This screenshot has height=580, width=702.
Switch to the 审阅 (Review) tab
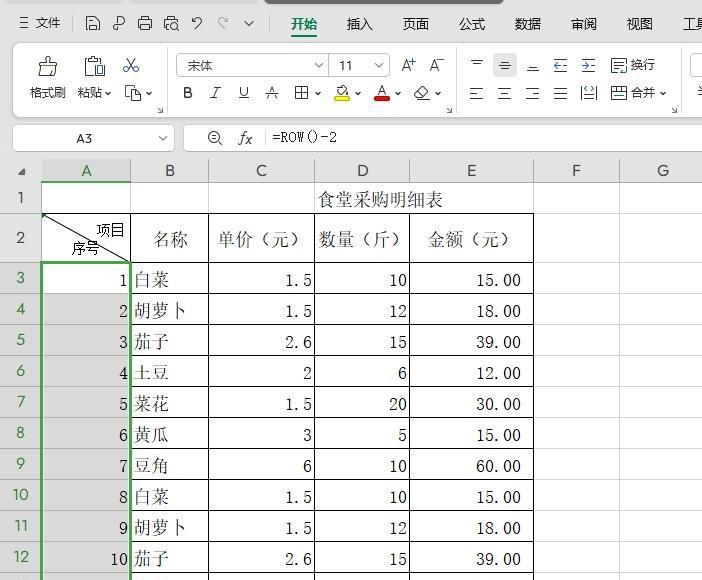[584, 24]
